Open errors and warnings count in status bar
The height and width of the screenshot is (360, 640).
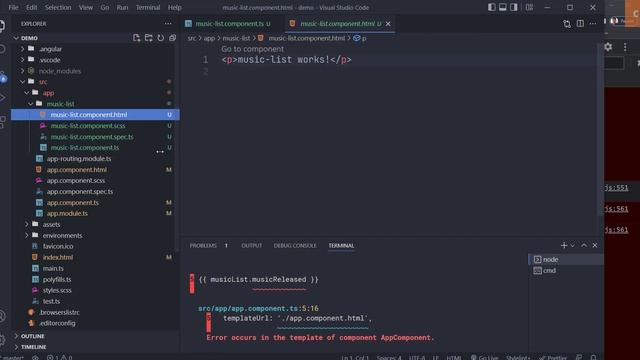click(x=59, y=358)
